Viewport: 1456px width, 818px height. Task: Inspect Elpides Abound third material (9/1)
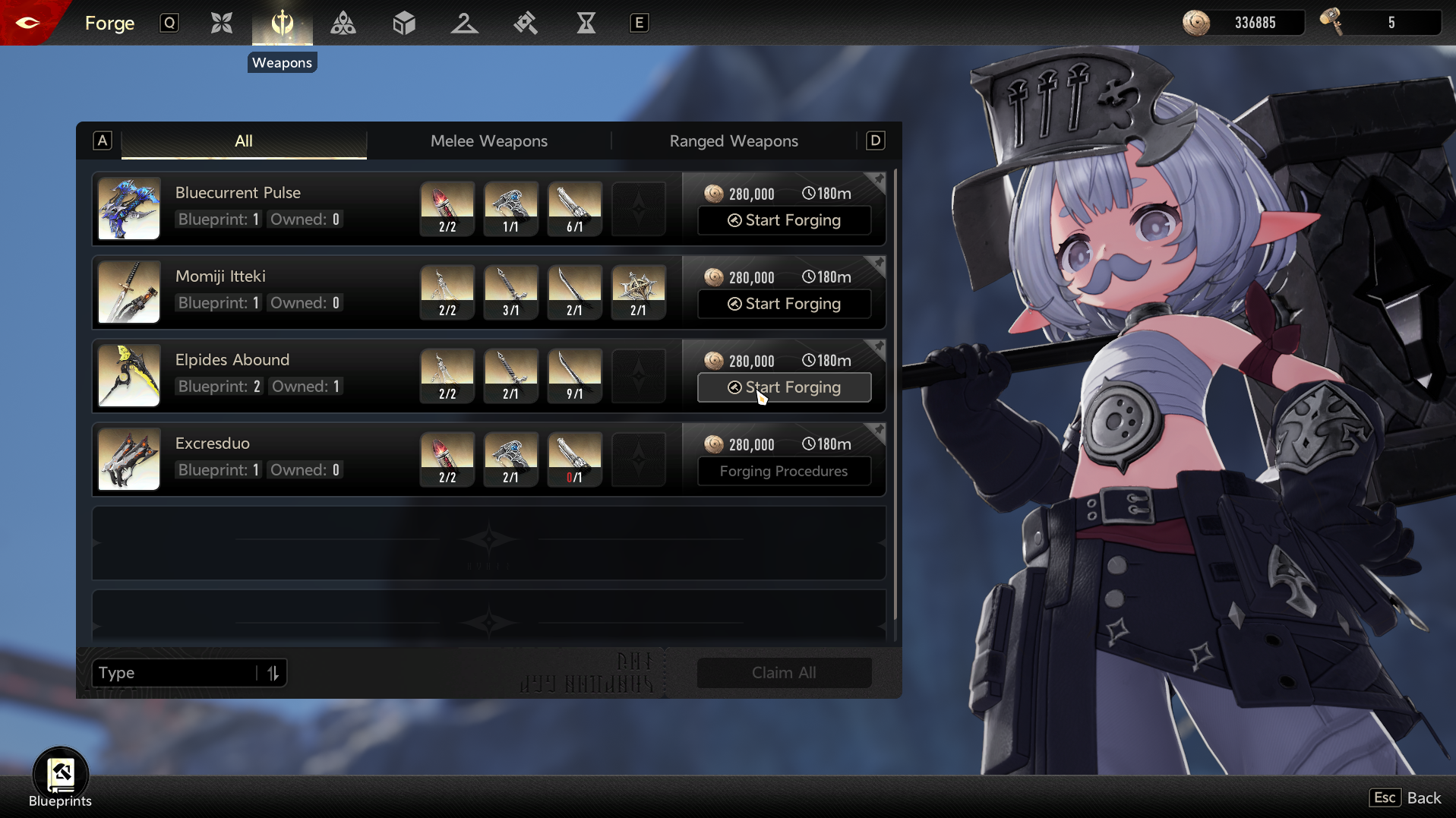coord(575,376)
